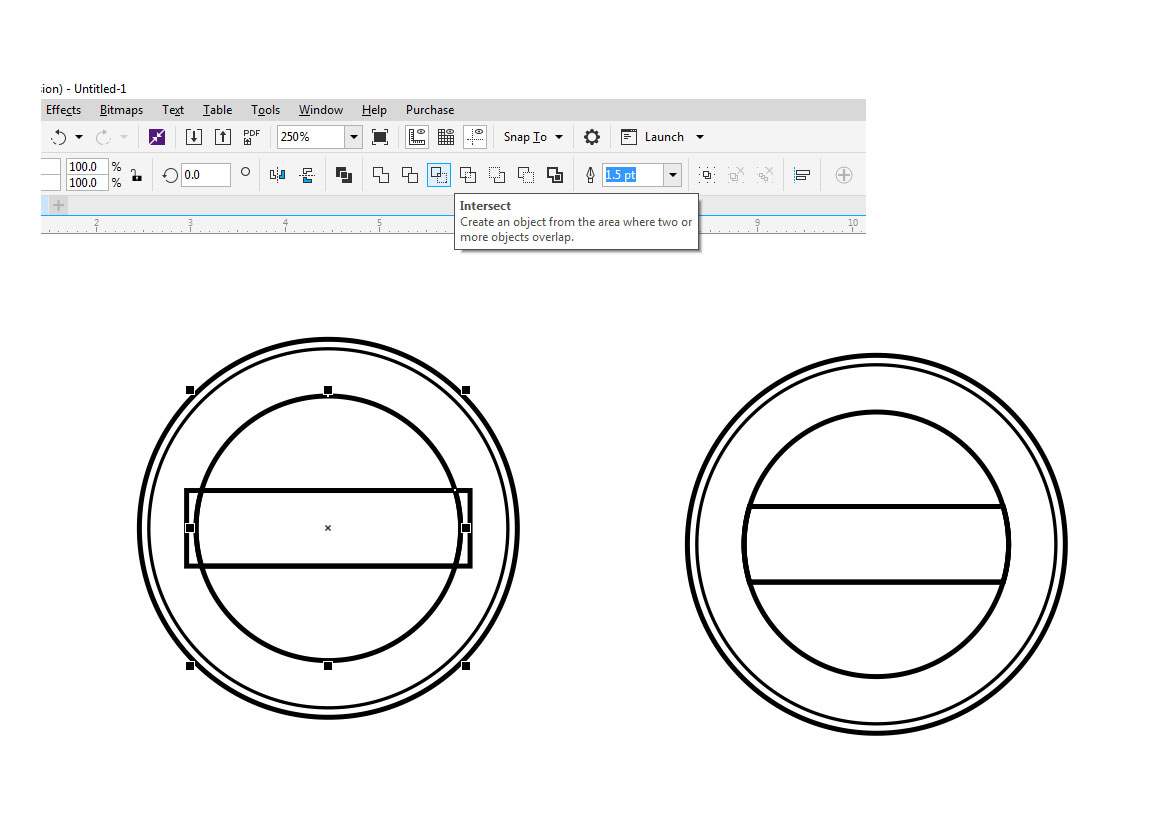Open the Snap To dropdown
The image size is (1162, 819).
coord(530,136)
